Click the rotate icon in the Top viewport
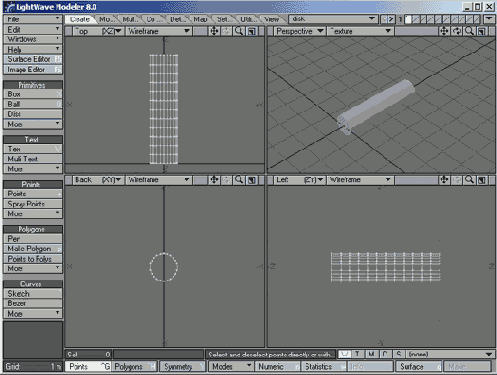Viewport: 497px width, 375px height. coord(227,31)
